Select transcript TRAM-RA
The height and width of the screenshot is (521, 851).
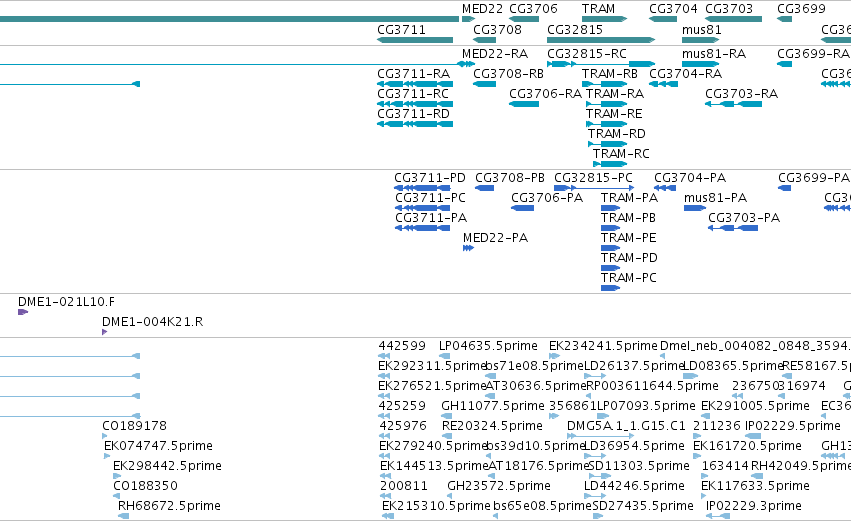point(615,94)
